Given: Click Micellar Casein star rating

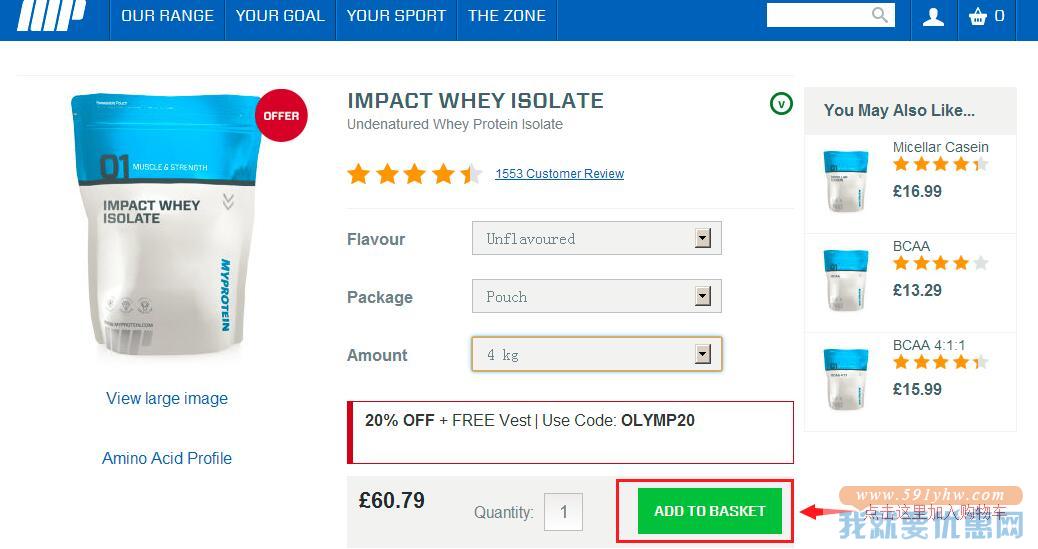Looking at the screenshot, I should pyautogui.click(x=940, y=164).
